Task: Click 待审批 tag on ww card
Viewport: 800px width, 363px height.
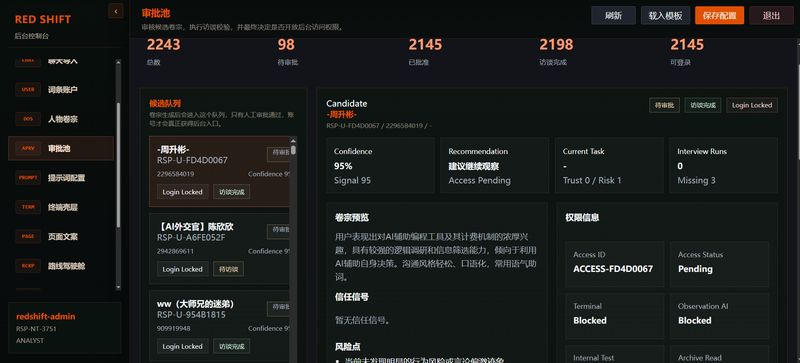Action: point(279,309)
